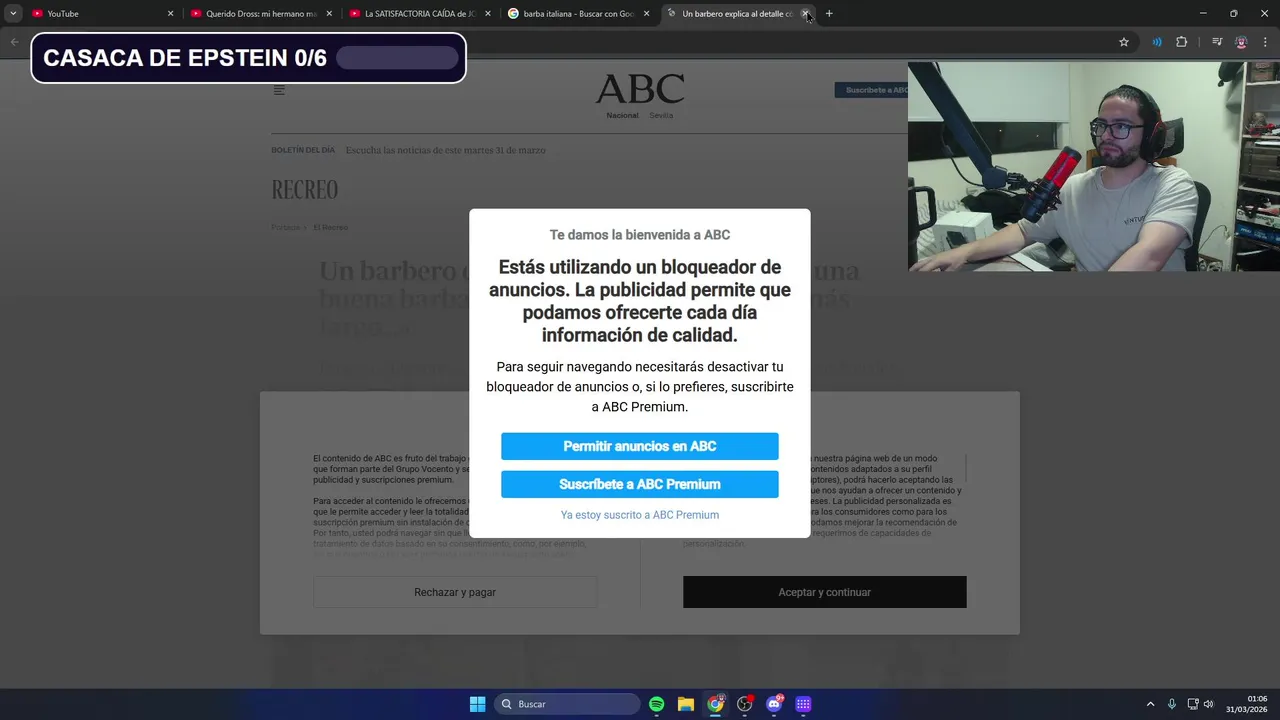Open OBS Studio from the taskbar

[x=745, y=704]
